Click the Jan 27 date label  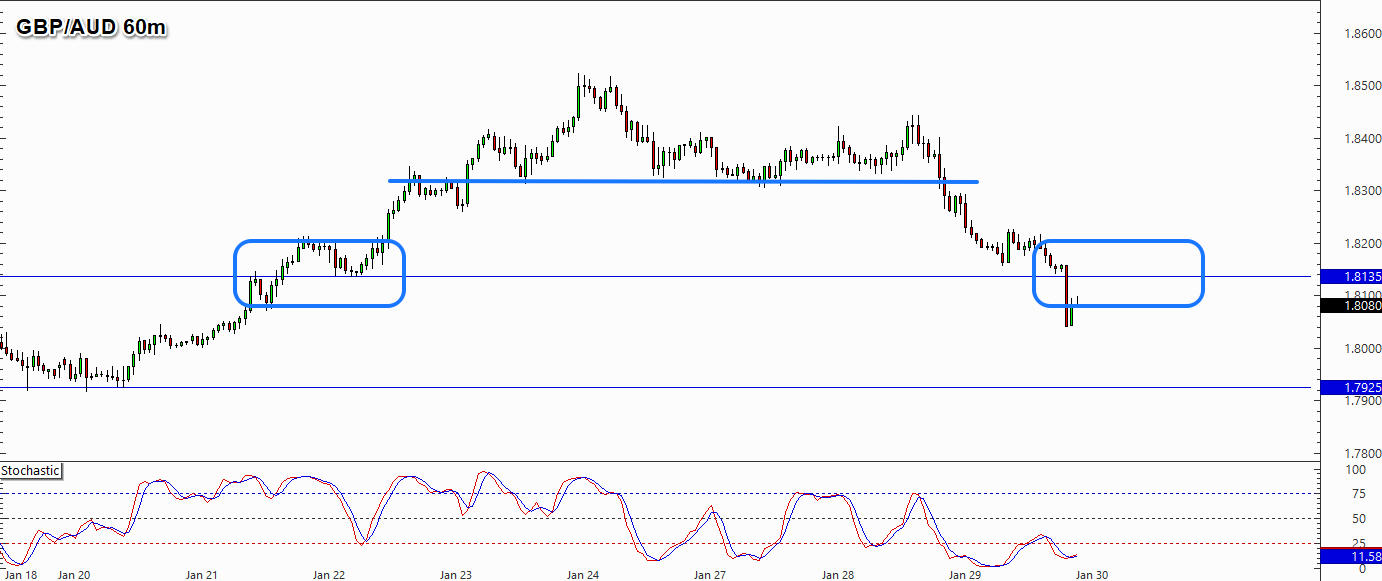[x=709, y=575]
